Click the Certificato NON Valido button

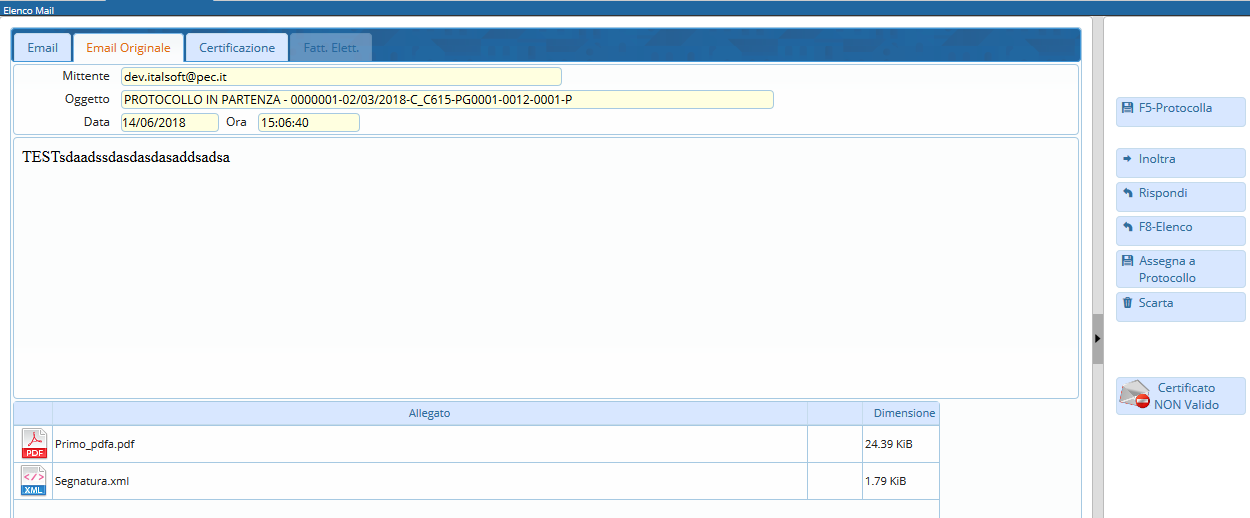pyautogui.click(x=1181, y=396)
